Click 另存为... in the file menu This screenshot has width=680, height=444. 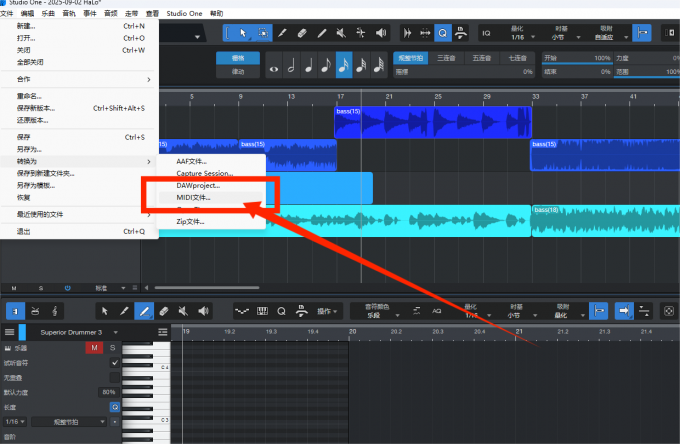[29, 149]
